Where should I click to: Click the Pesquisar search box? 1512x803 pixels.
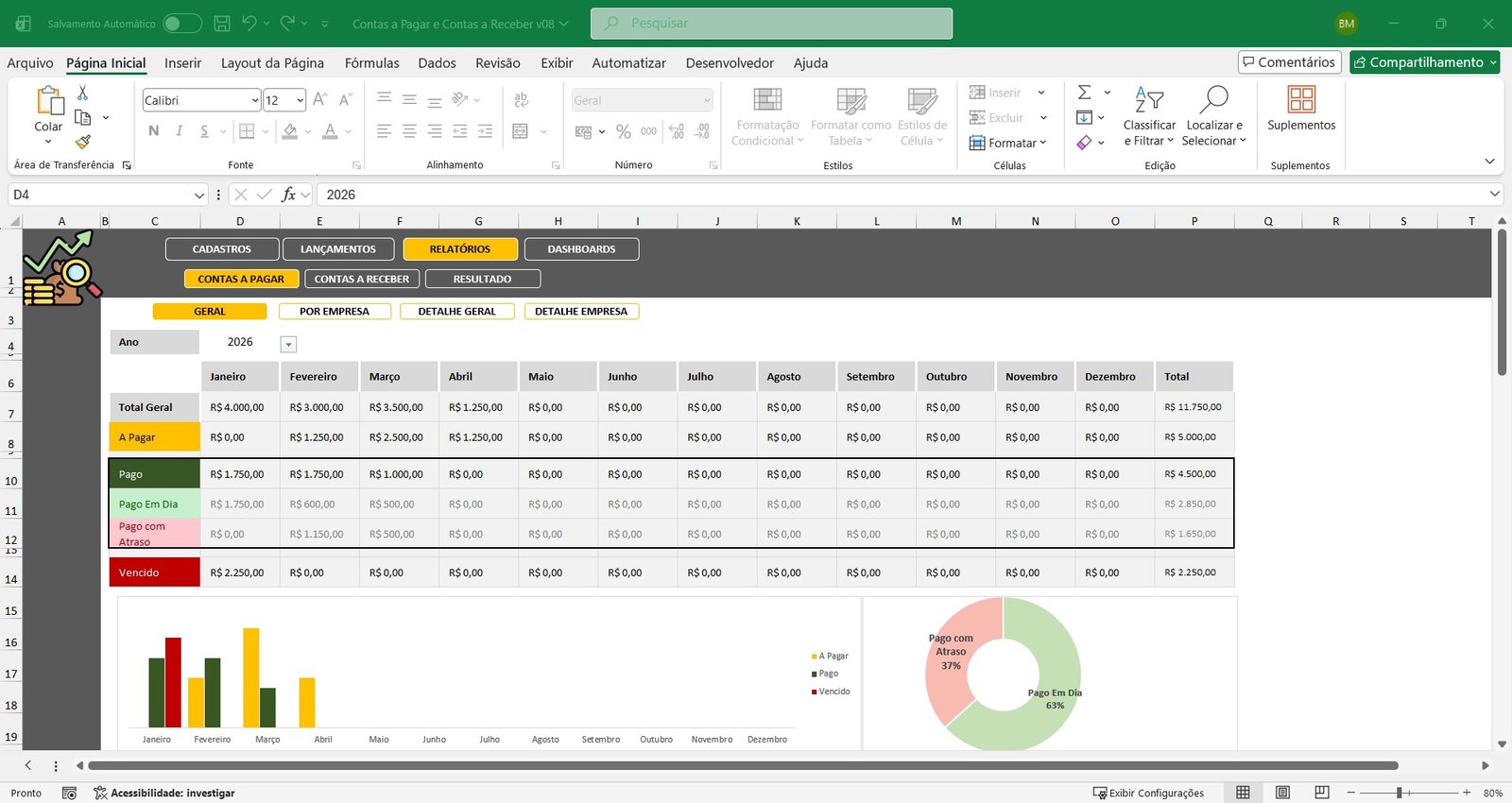[771, 24]
